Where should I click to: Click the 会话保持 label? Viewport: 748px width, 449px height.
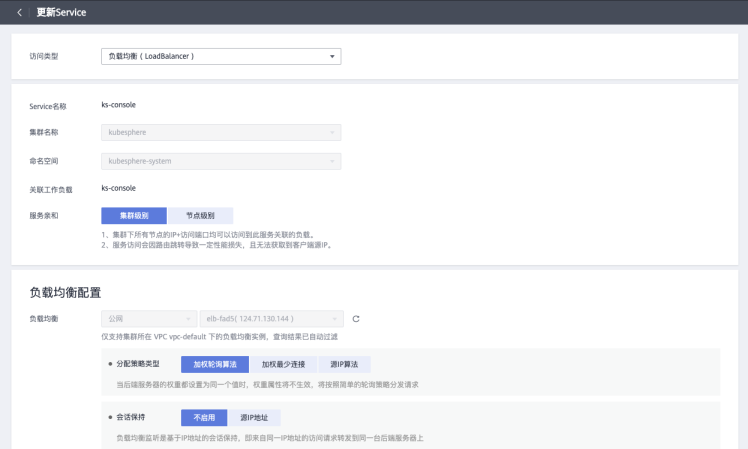coord(131,417)
